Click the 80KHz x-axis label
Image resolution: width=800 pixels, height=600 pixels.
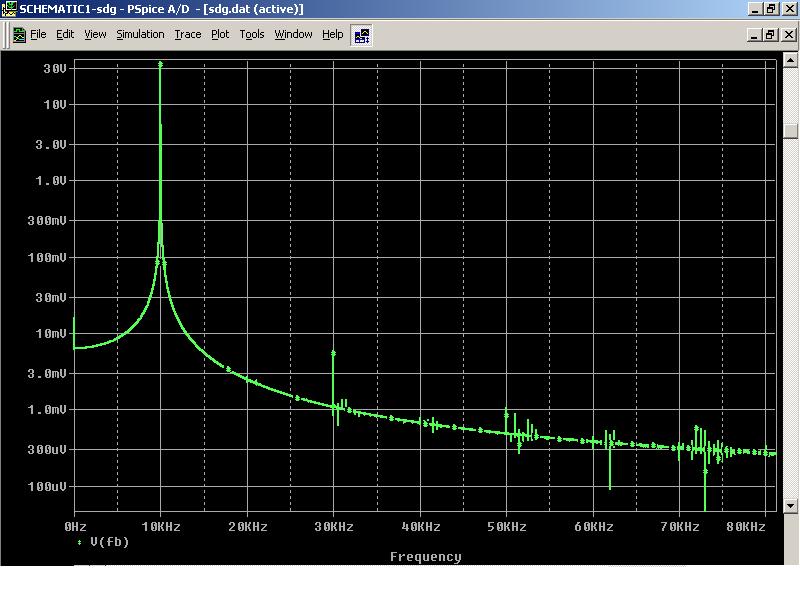(746, 527)
